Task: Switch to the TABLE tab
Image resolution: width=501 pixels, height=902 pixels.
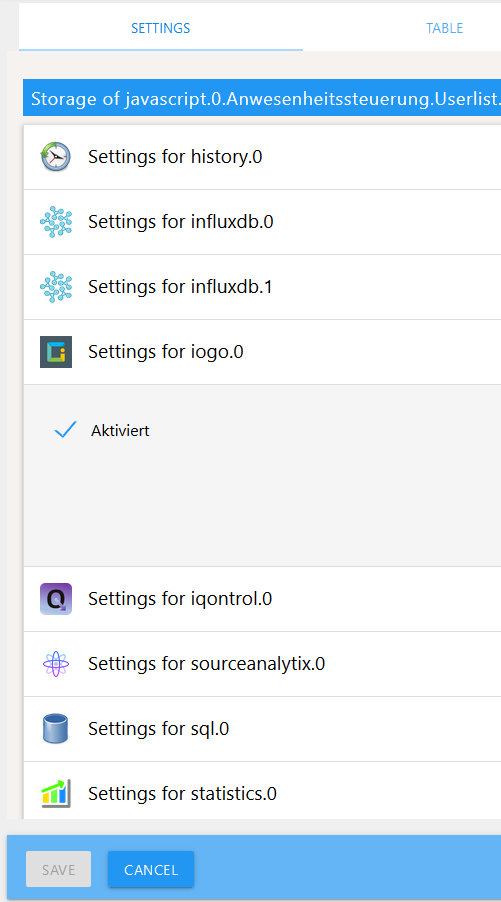Action: [445, 28]
